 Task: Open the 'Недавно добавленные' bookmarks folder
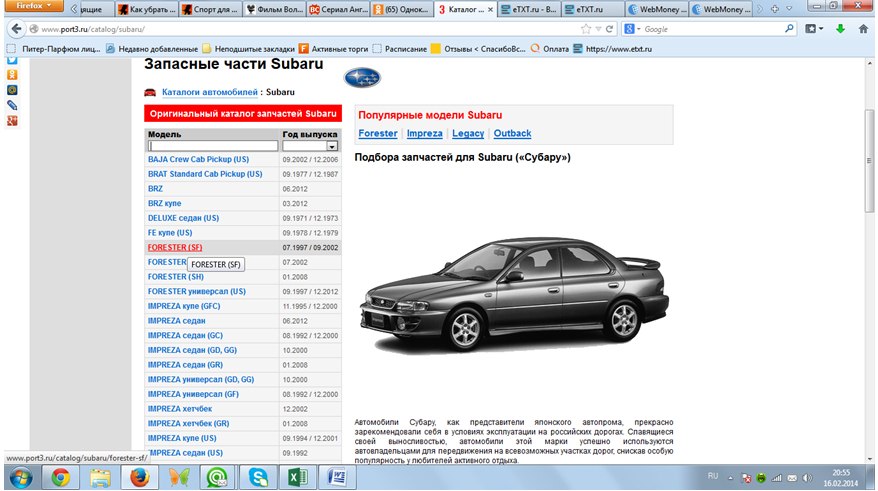coord(152,49)
